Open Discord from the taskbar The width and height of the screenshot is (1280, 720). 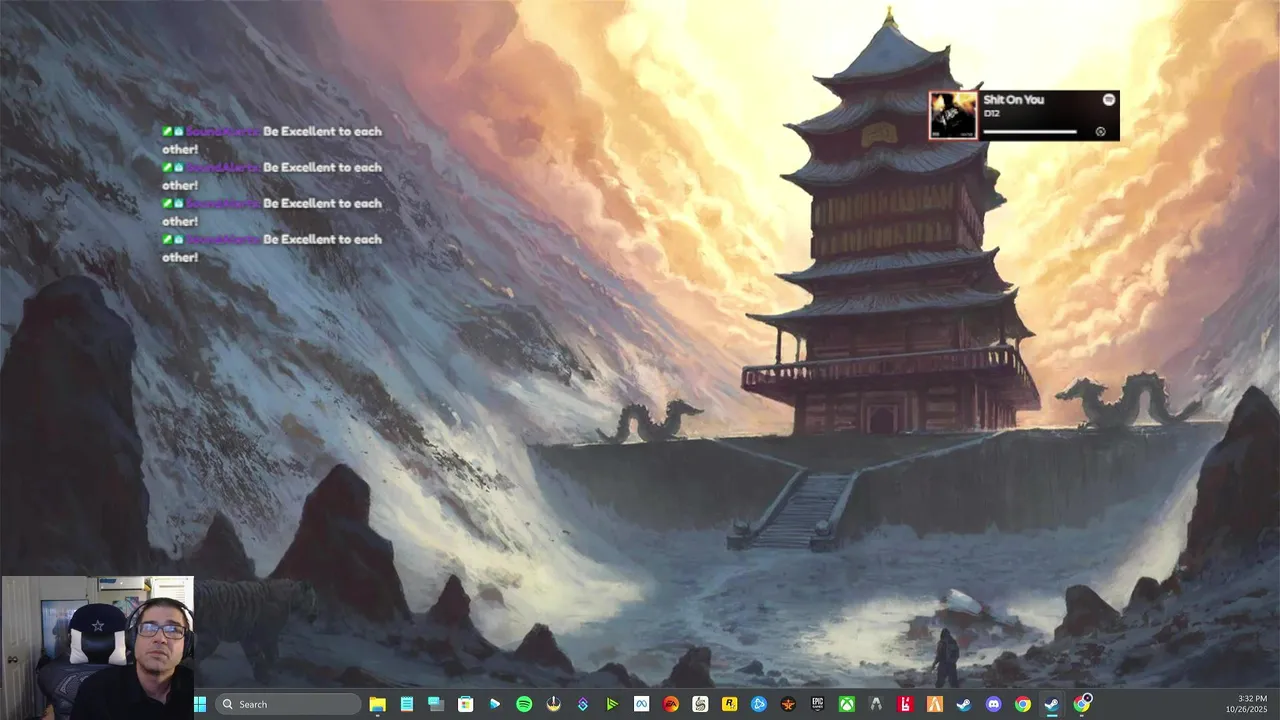[x=993, y=704]
